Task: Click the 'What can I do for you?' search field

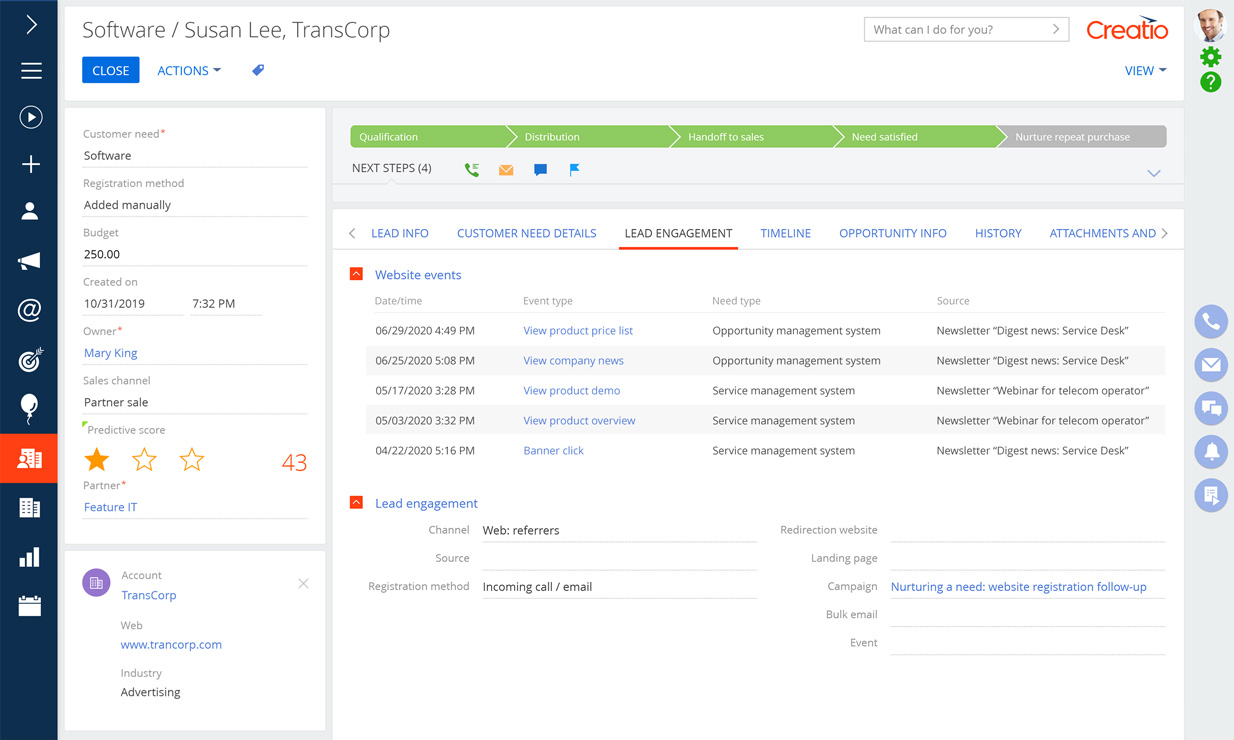Action: pos(958,30)
